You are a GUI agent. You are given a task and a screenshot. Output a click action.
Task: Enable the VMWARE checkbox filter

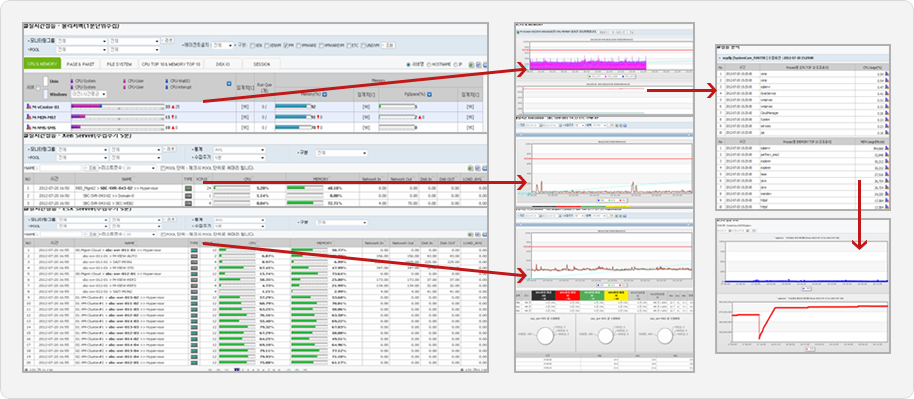click(x=298, y=46)
